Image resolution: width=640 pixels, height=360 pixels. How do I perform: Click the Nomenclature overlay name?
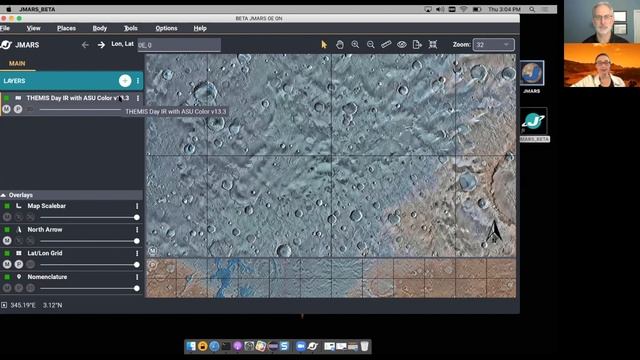[x=47, y=277]
